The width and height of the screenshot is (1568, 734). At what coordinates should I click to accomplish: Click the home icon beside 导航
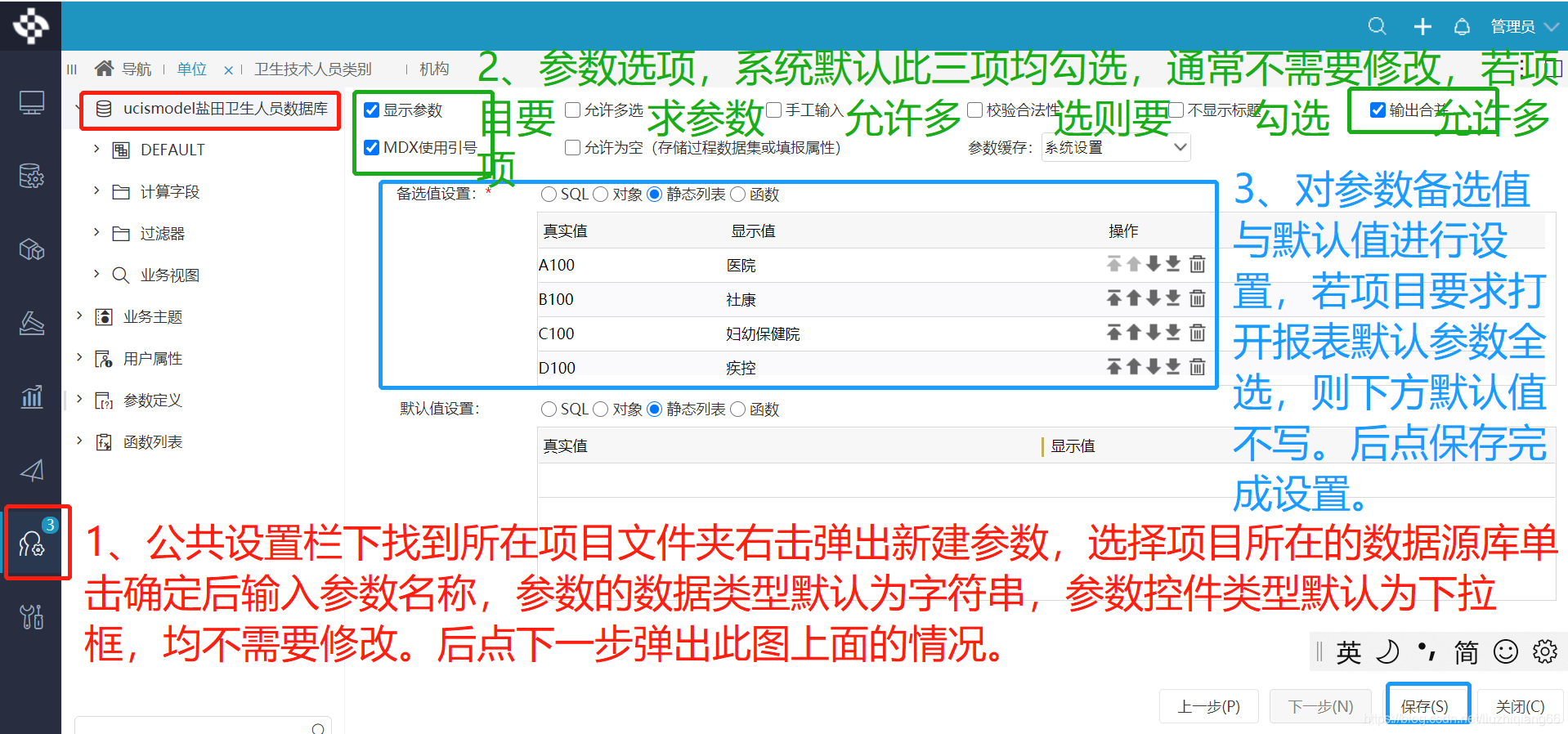click(104, 68)
